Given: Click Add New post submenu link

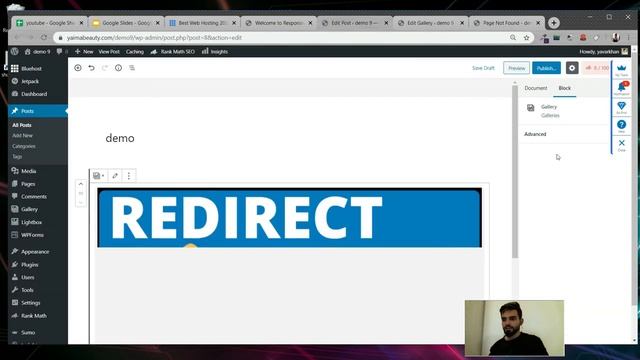Looking at the screenshot, I should [22, 136].
